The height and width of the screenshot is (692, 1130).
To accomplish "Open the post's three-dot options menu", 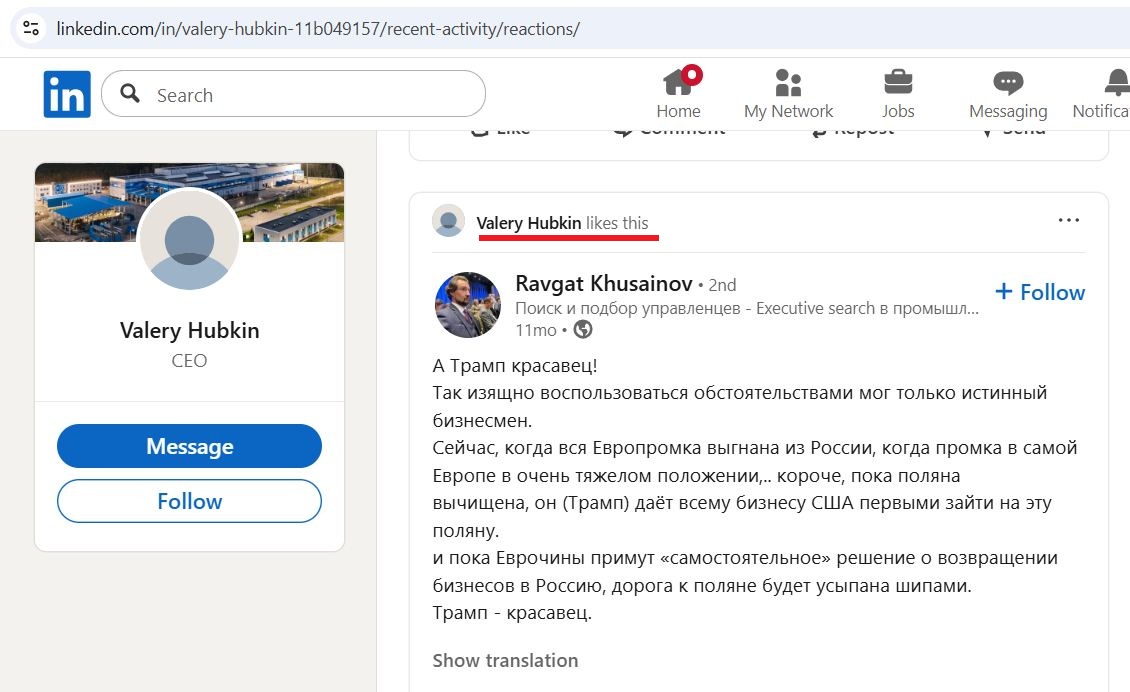I will pos(1068,220).
